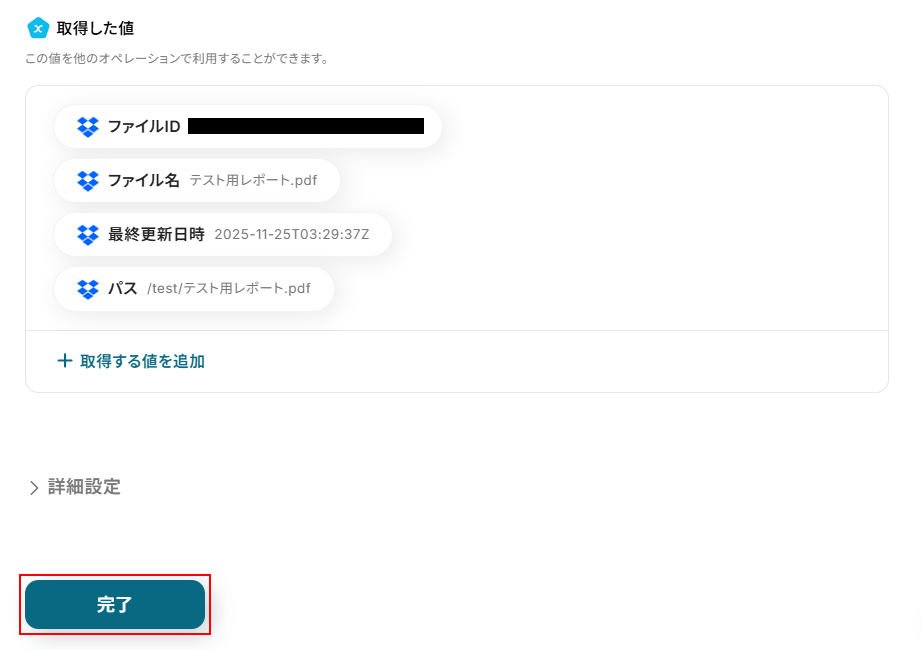Viewport: 922px width, 650px height.
Task: Open the 詳細設定 section label
Action: click(84, 487)
